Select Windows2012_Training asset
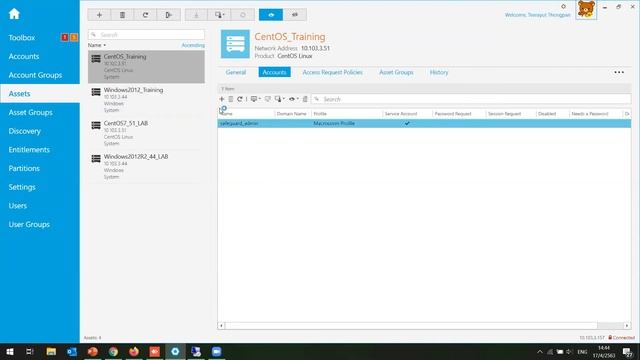Viewport: 640px width, 360px height. (x=146, y=100)
